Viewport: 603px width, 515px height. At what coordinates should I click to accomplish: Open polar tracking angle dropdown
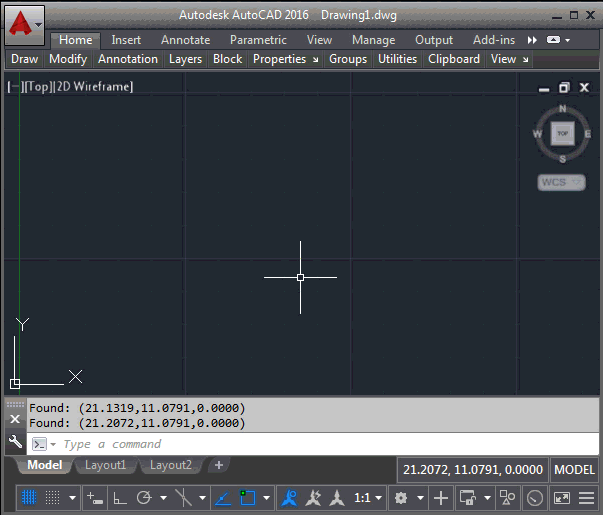point(163,498)
